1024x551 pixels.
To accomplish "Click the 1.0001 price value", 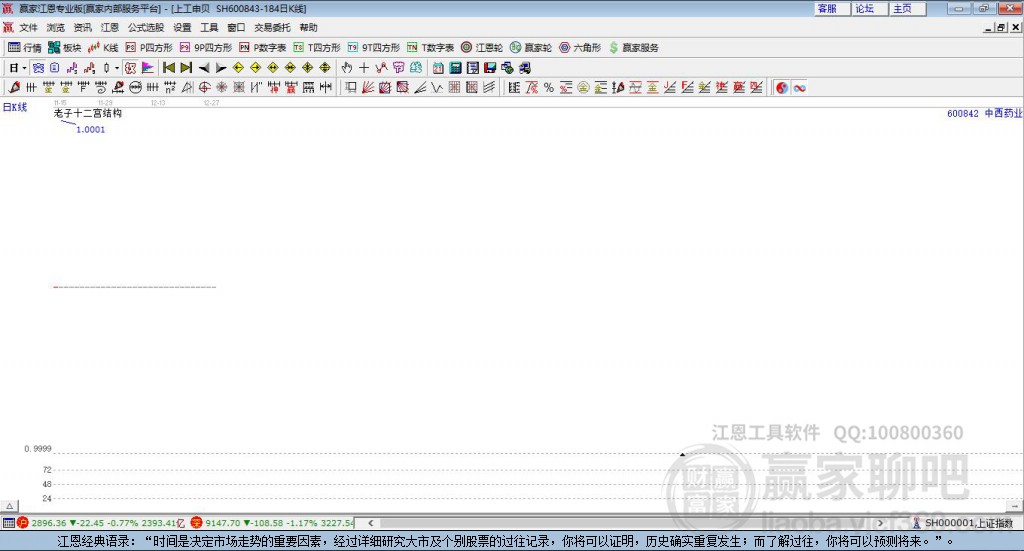I will click(x=90, y=129).
